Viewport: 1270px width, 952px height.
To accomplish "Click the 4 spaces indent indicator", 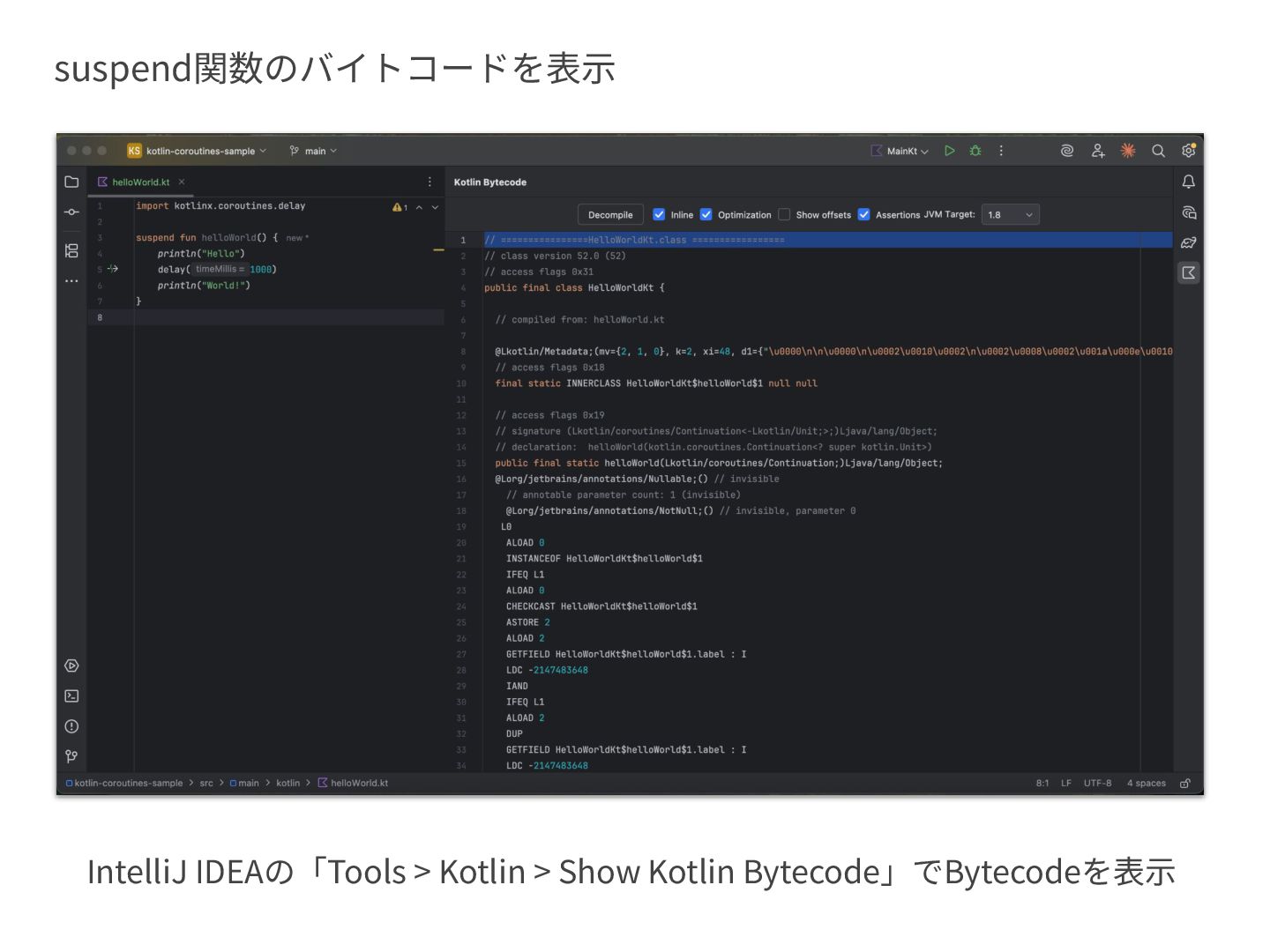I will [1146, 783].
